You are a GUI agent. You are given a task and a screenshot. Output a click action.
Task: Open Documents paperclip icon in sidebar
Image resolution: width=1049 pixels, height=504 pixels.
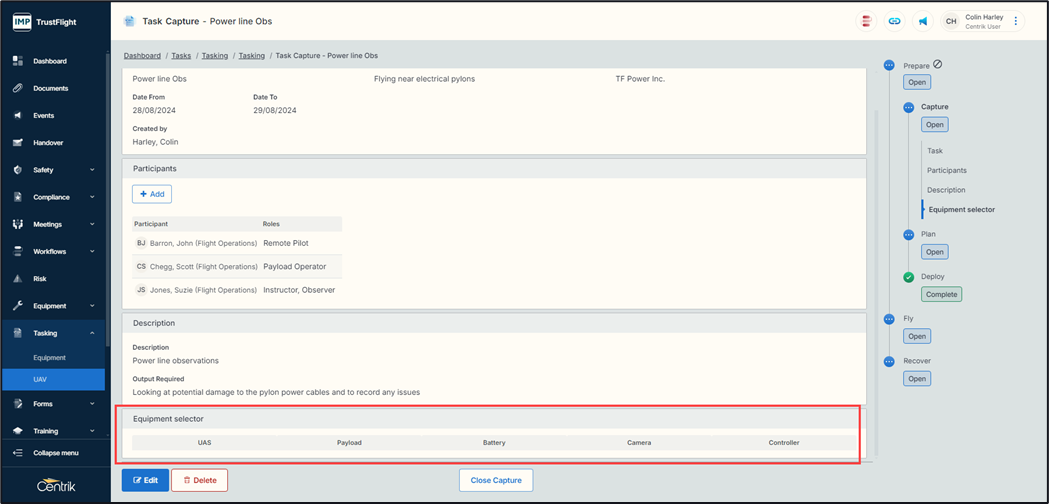coord(18,88)
